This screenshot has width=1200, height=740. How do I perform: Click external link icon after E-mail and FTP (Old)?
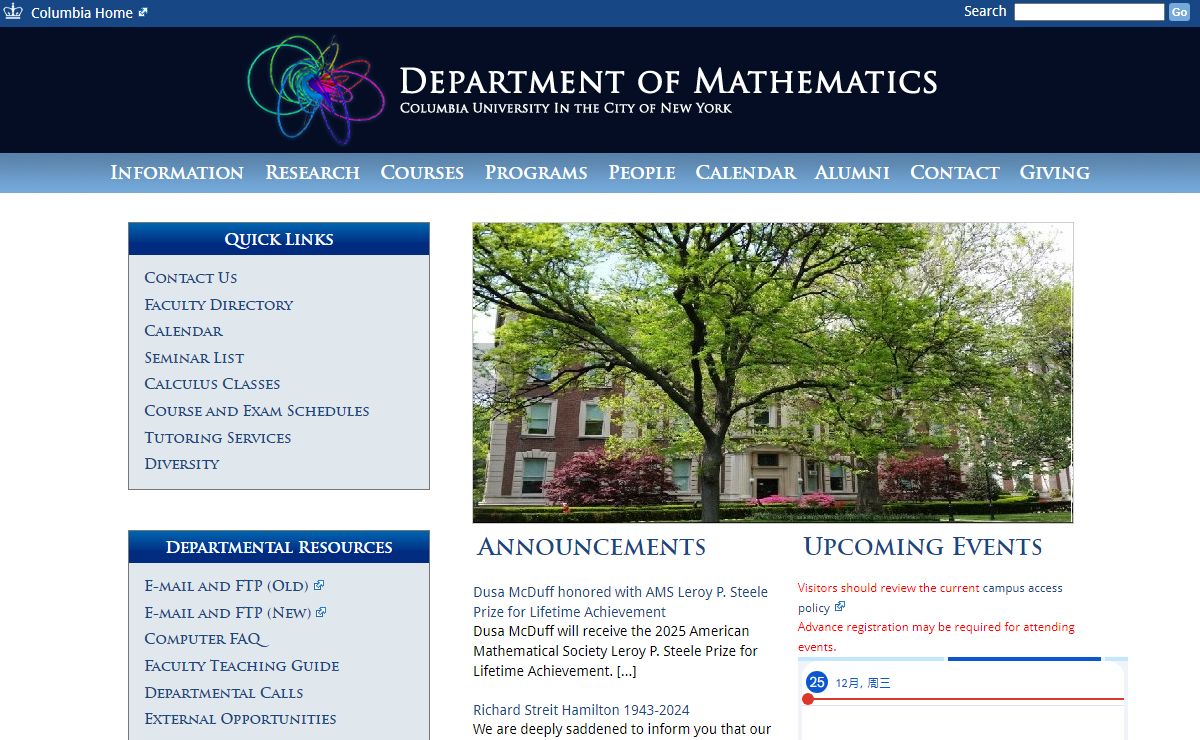(319, 585)
